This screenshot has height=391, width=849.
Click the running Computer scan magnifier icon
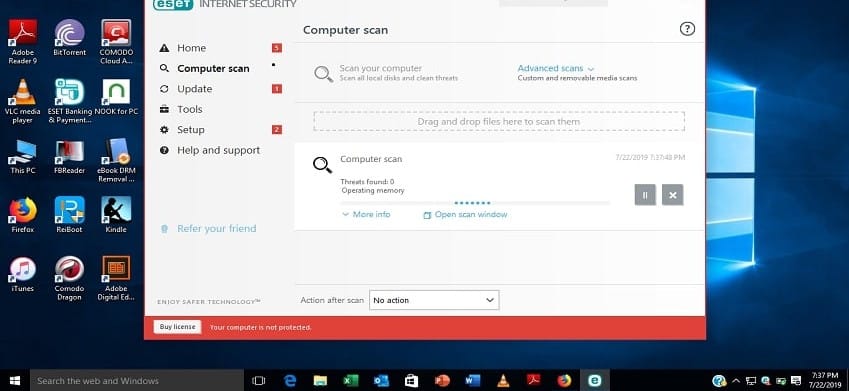click(323, 165)
